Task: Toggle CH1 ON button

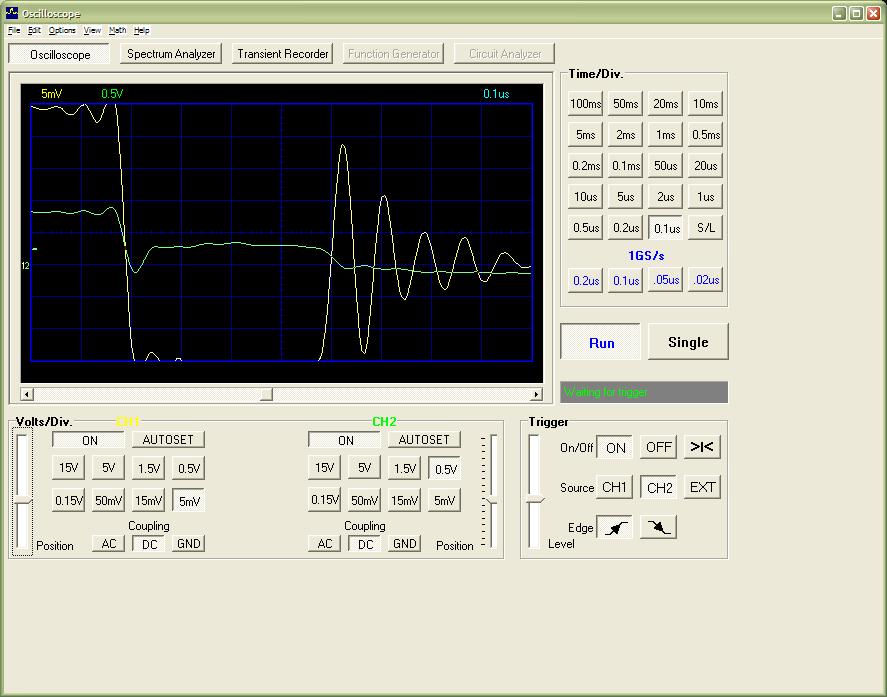Action: (x=89, y=440)
